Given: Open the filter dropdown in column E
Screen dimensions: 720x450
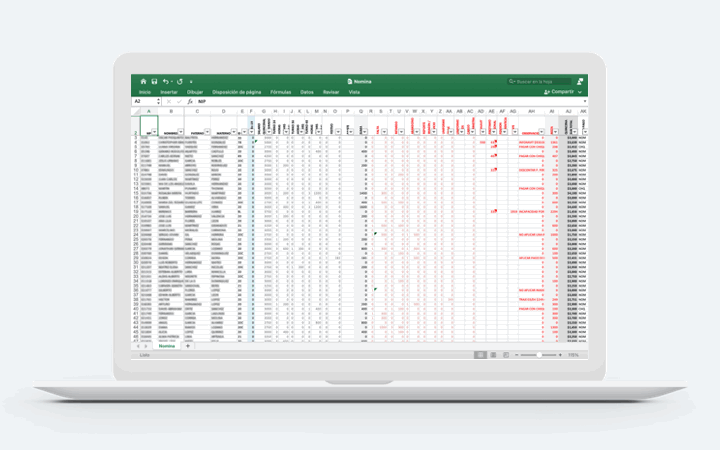Looking at the screenshot, I should tap(244, 132).
